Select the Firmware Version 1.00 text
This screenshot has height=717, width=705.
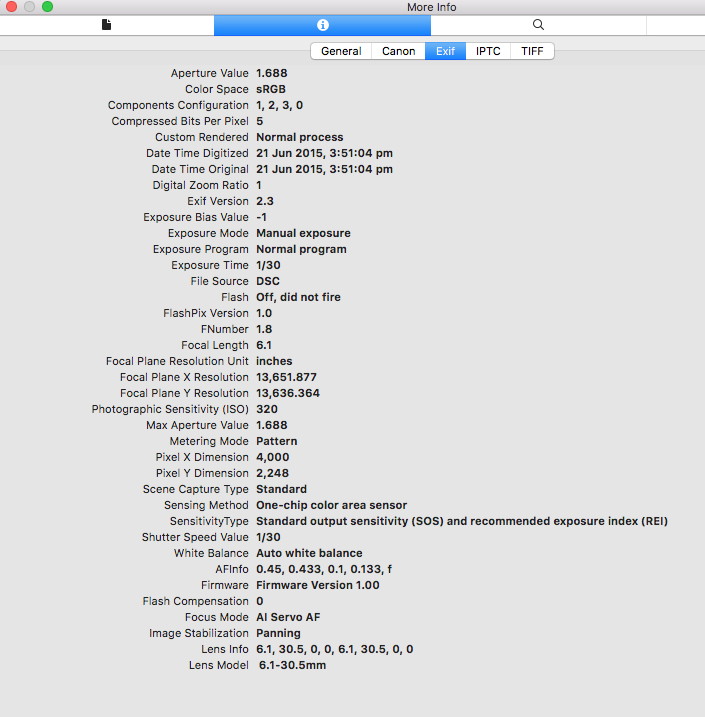pyautogui.click(x=317, y=585)
